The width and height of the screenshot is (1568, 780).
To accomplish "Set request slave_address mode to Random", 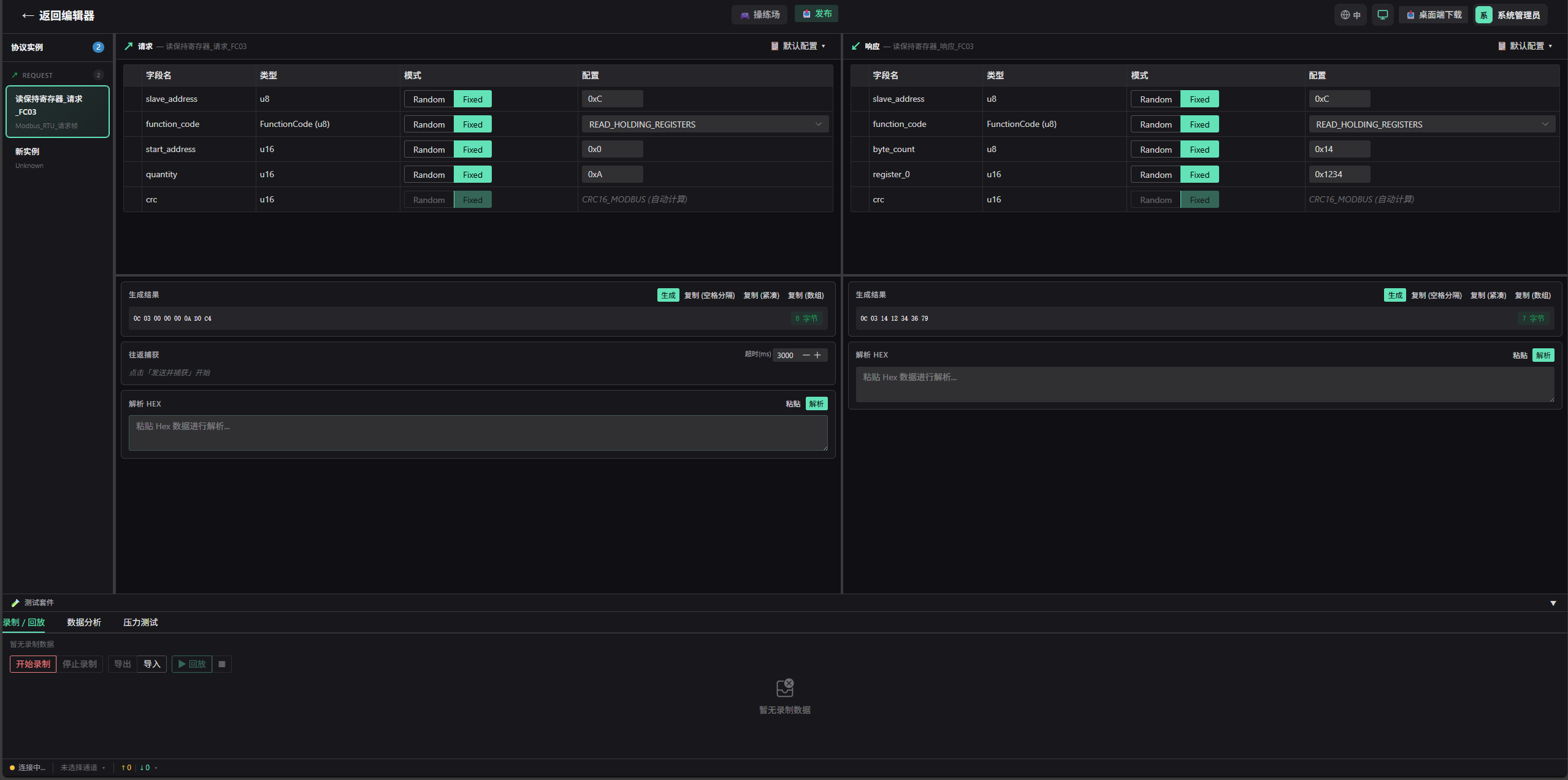I will 429,99.
